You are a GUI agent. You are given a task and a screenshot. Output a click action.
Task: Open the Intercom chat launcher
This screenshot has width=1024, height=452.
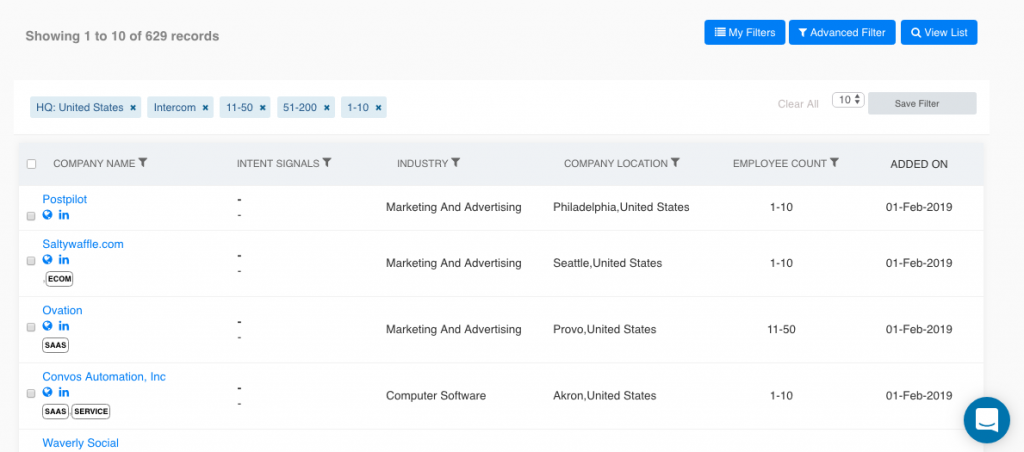pyautogui.click(x=986, y=420)
